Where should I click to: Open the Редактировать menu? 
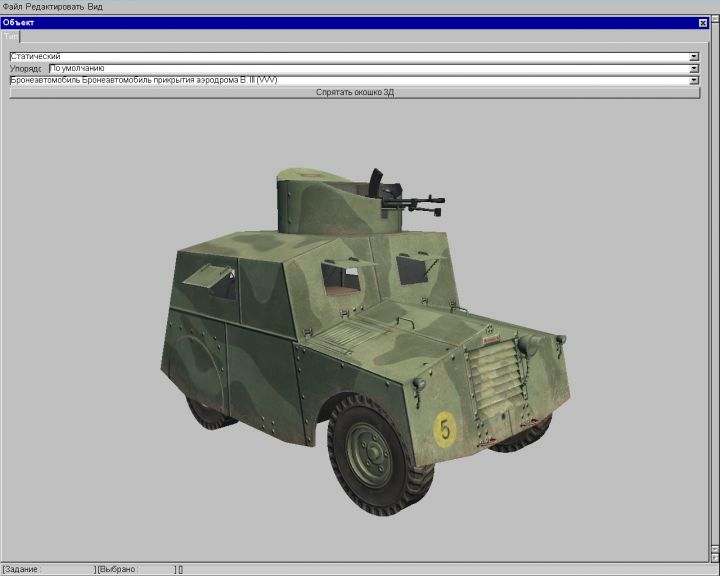(55, 7)
